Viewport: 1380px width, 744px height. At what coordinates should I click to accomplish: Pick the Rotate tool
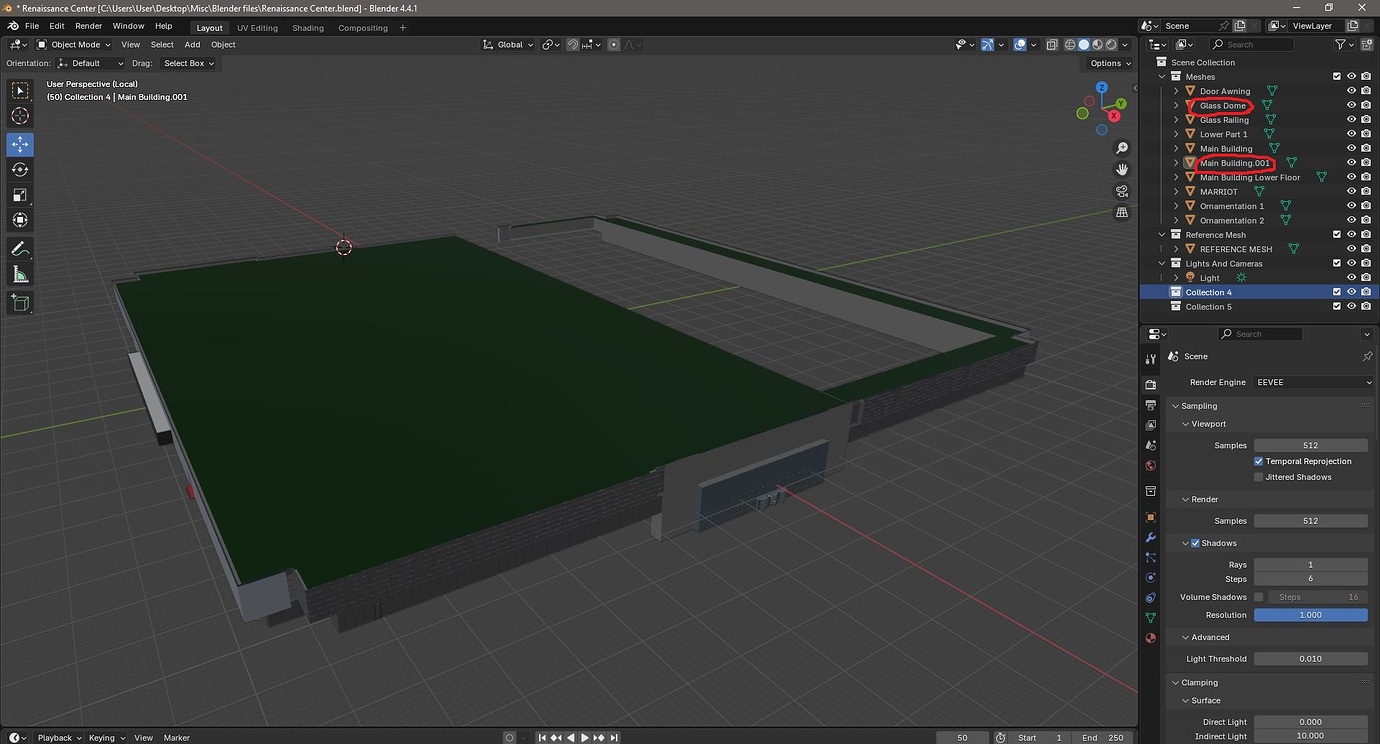click(x=20, y=170)
